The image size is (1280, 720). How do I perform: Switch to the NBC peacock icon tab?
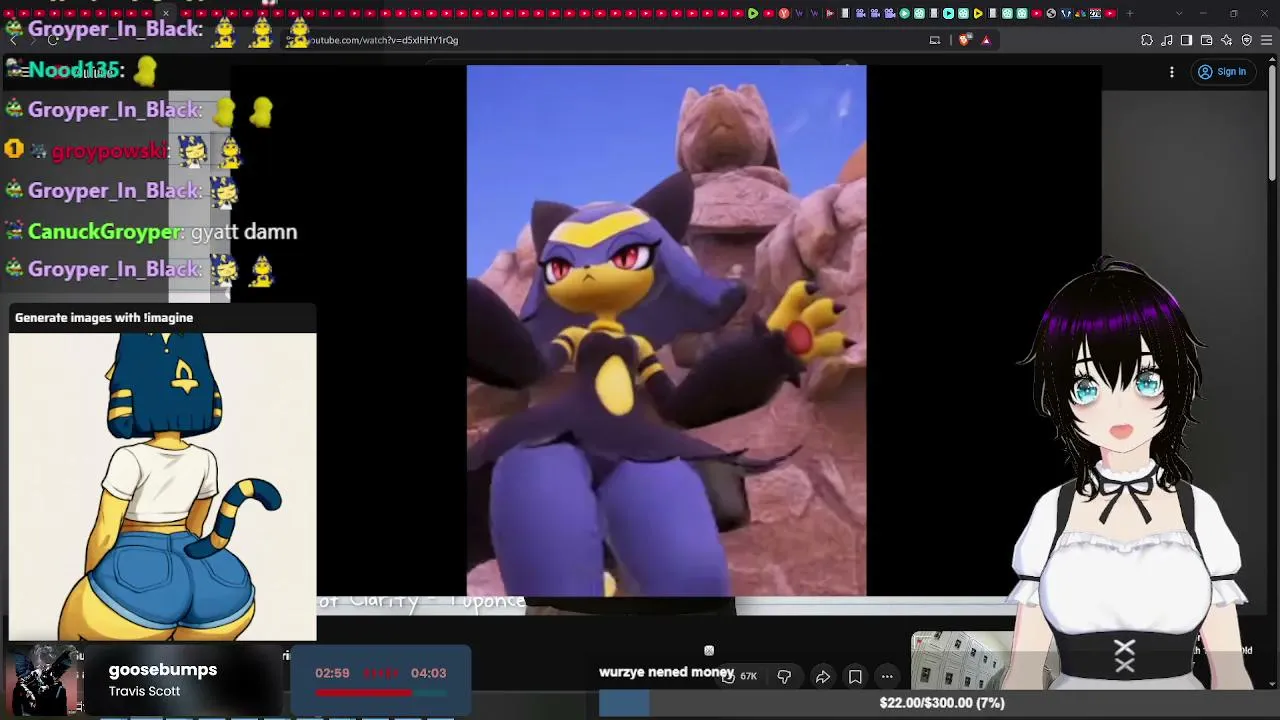pos(1081,13)
